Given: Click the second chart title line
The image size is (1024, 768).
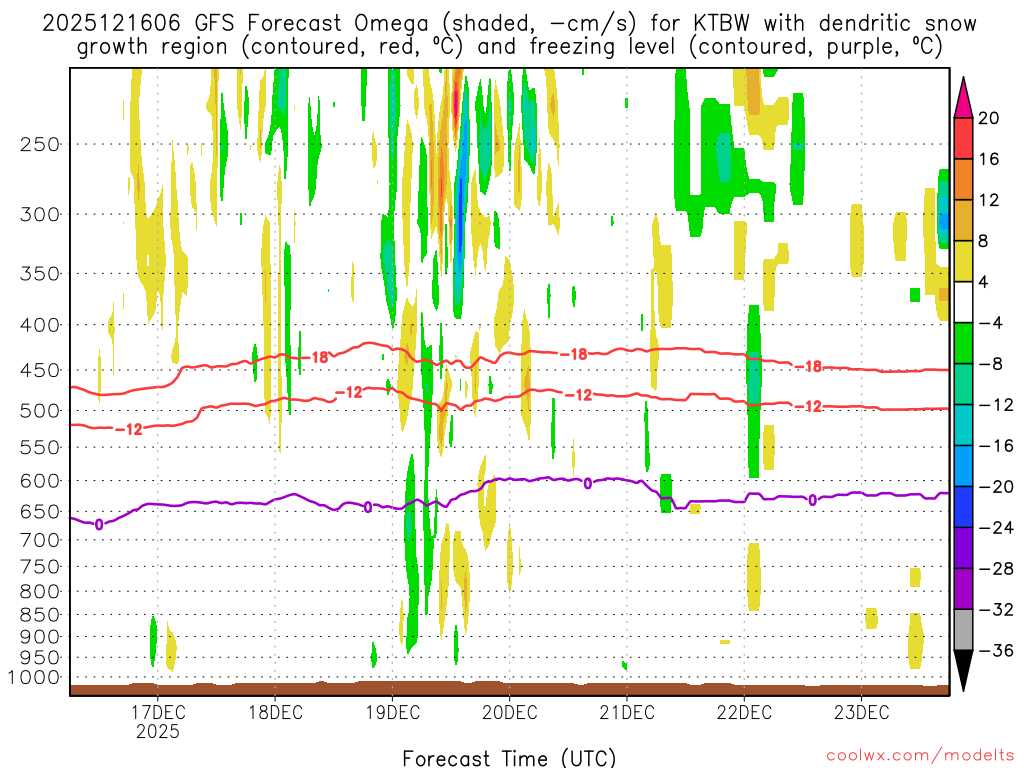Looking at the screenshot, I should pyautogui.click(x=509, y=47).
